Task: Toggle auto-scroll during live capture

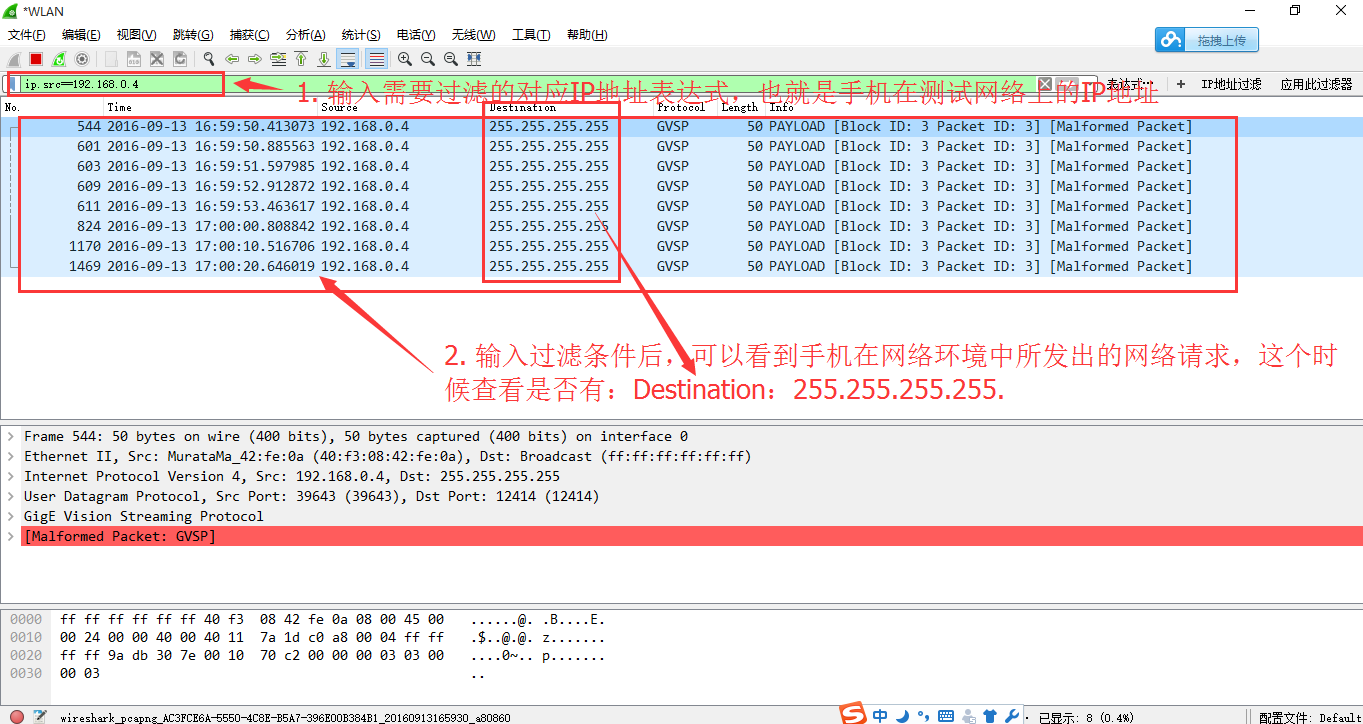Action: tap(347, 59)
